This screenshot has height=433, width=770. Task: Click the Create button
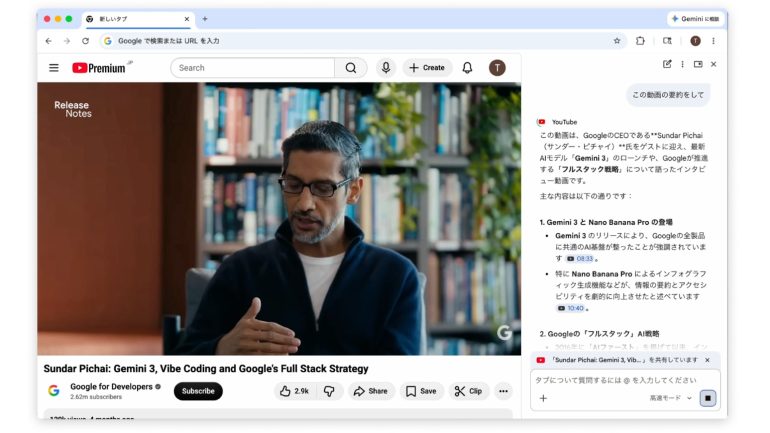(x=427, y=68)
